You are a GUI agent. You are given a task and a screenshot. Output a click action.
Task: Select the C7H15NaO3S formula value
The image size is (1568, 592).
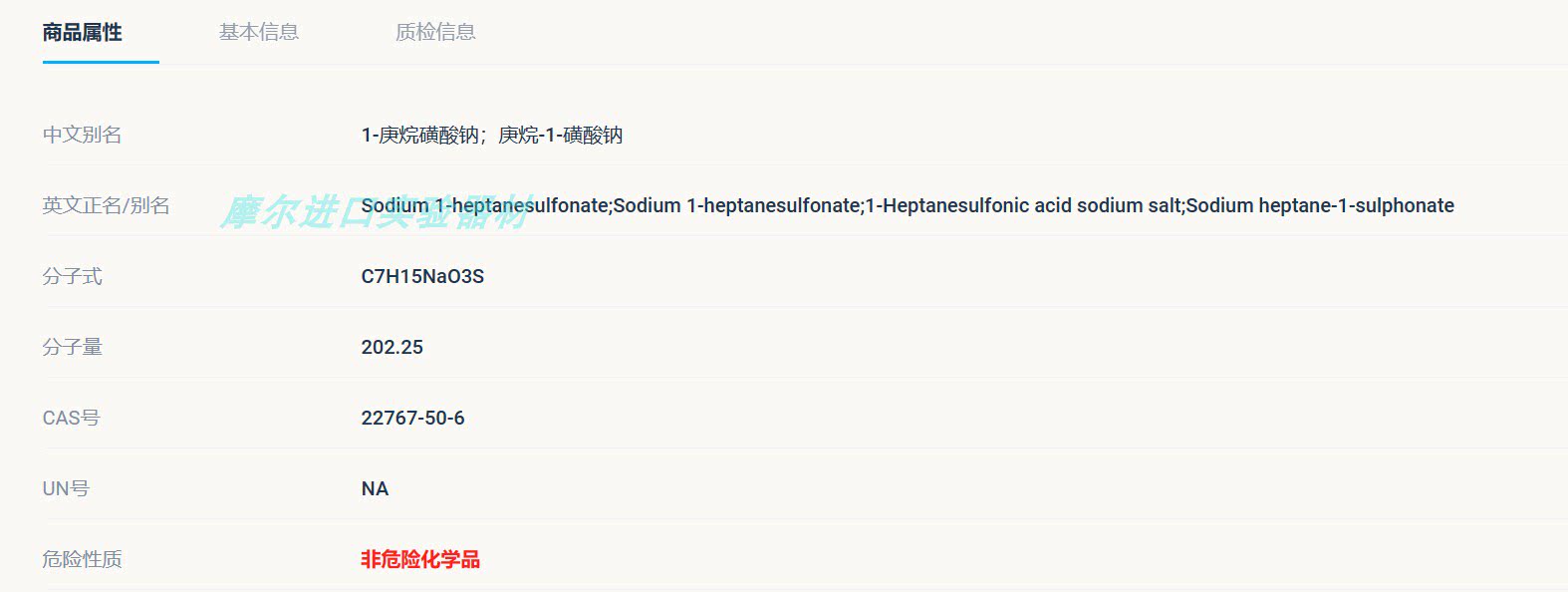pyautogui.click(x=422, y=276)
